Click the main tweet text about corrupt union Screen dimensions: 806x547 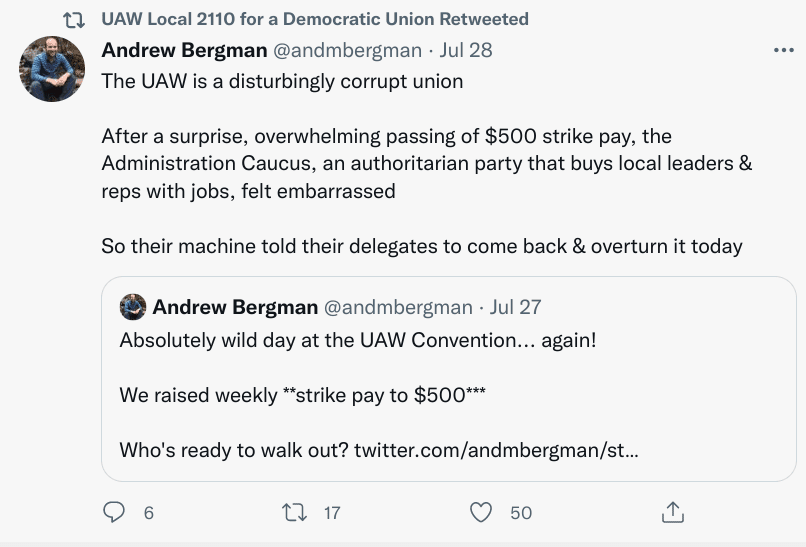[x=282, y=81]
